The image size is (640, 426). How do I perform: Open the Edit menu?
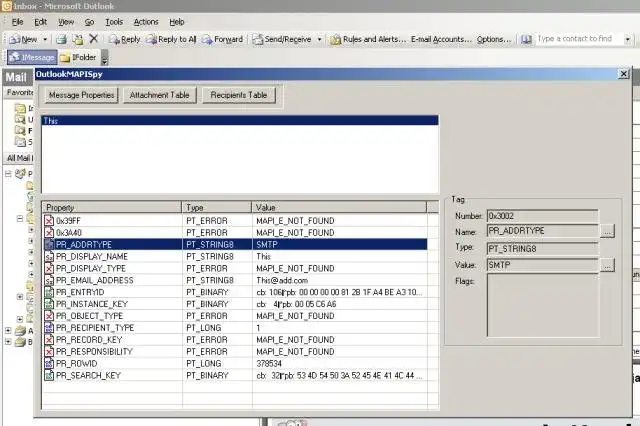coord(40,22)
